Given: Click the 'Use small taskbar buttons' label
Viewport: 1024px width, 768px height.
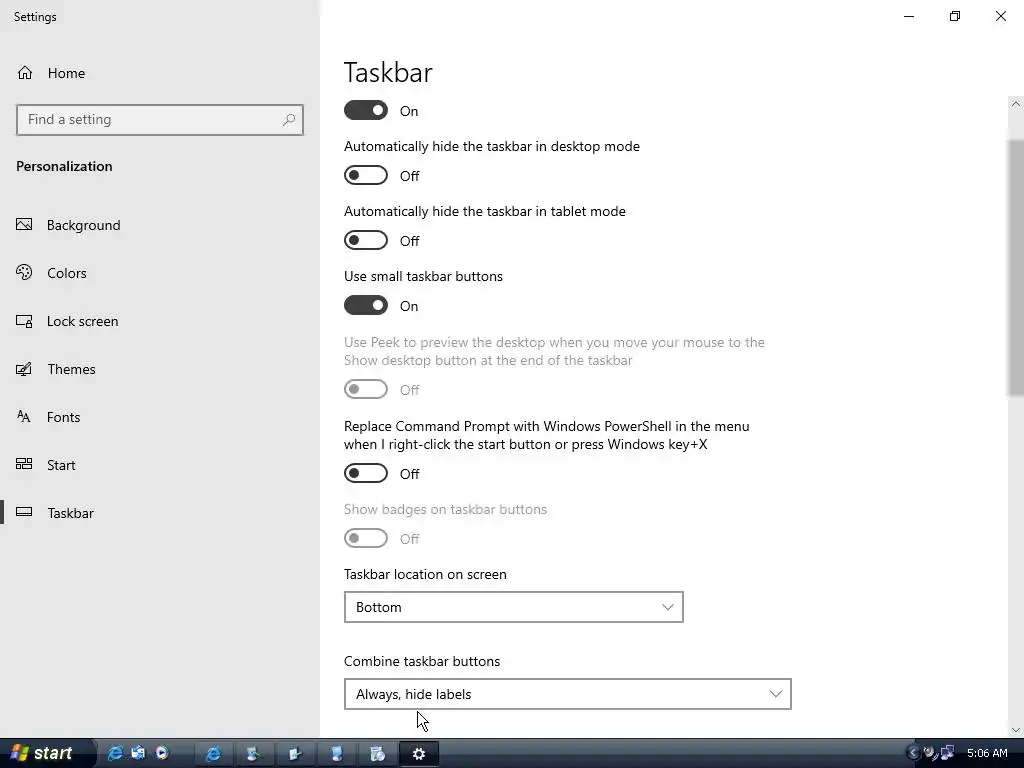Looking at the screenshot, I should (423, 276).
